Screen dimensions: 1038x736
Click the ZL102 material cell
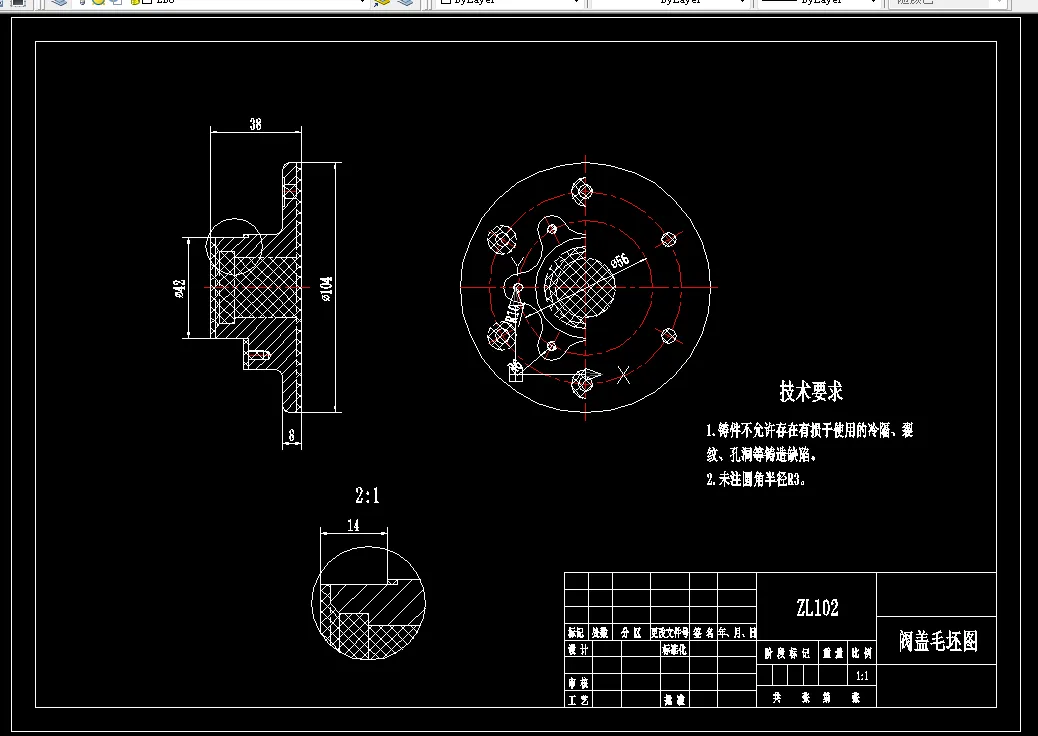coord(818,608)
